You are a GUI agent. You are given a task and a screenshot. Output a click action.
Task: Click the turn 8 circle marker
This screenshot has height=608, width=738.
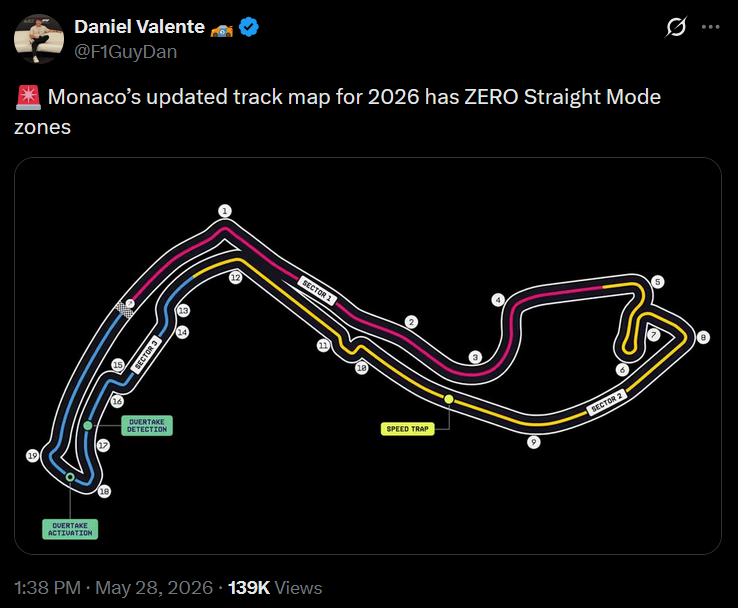703,337
